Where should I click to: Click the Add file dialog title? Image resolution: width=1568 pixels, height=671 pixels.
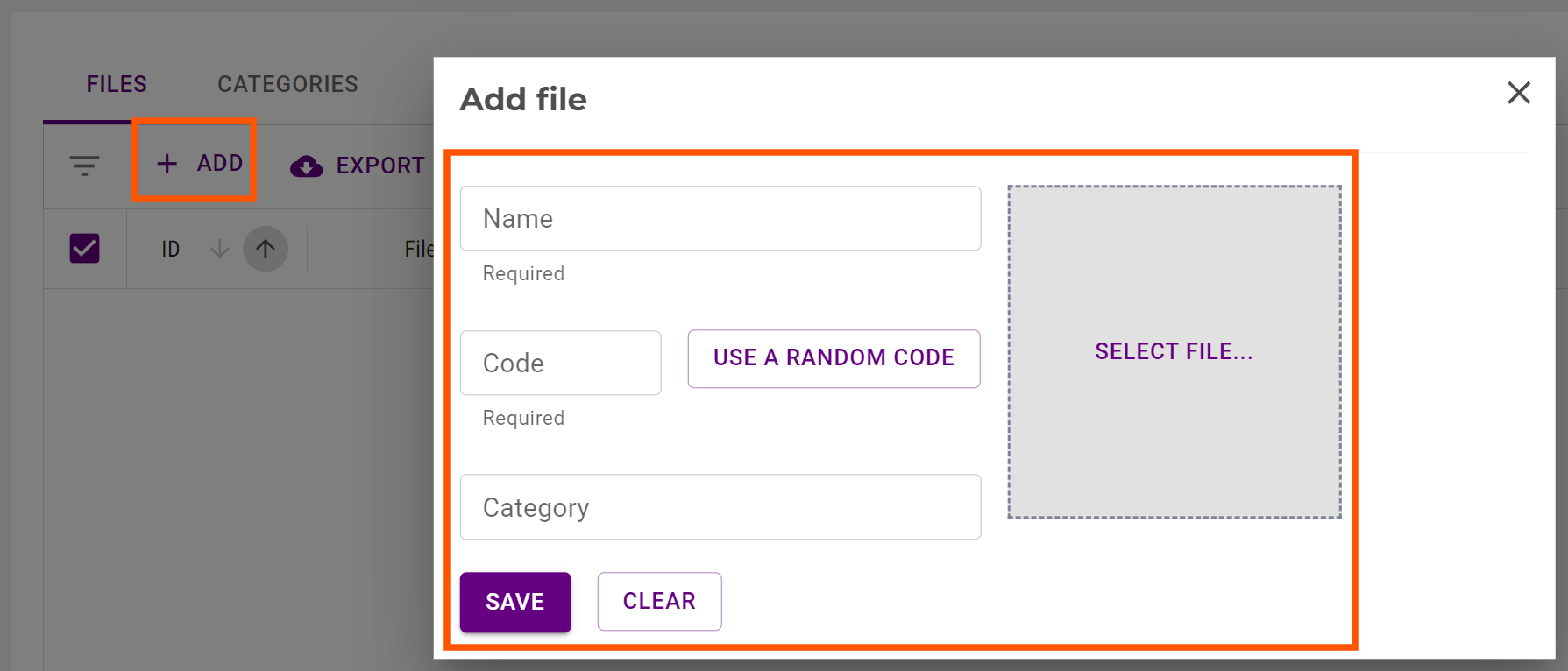[x=523, y=100]
